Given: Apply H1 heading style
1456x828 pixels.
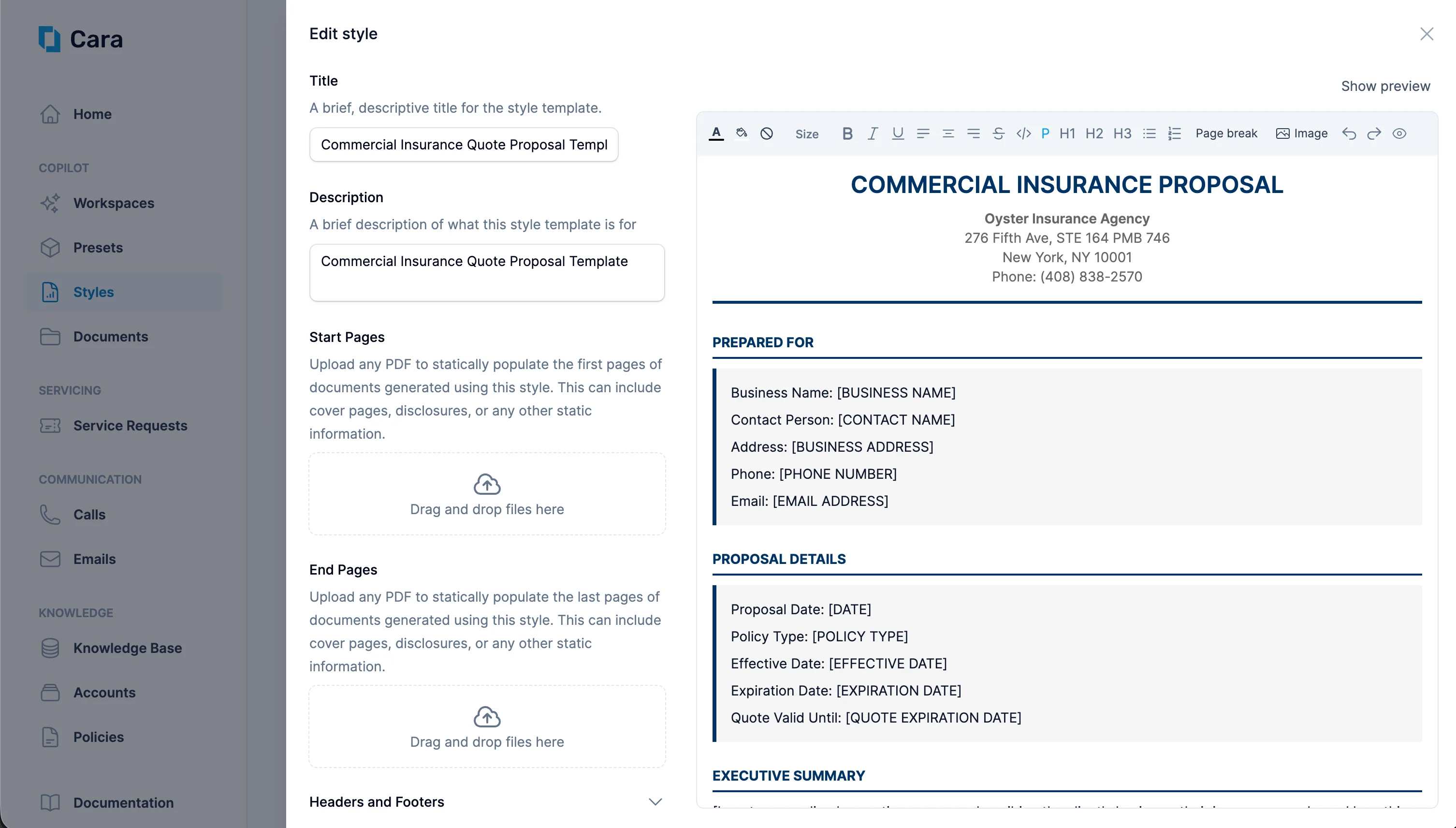Looking at the screenshot, I should point(1067,133).
